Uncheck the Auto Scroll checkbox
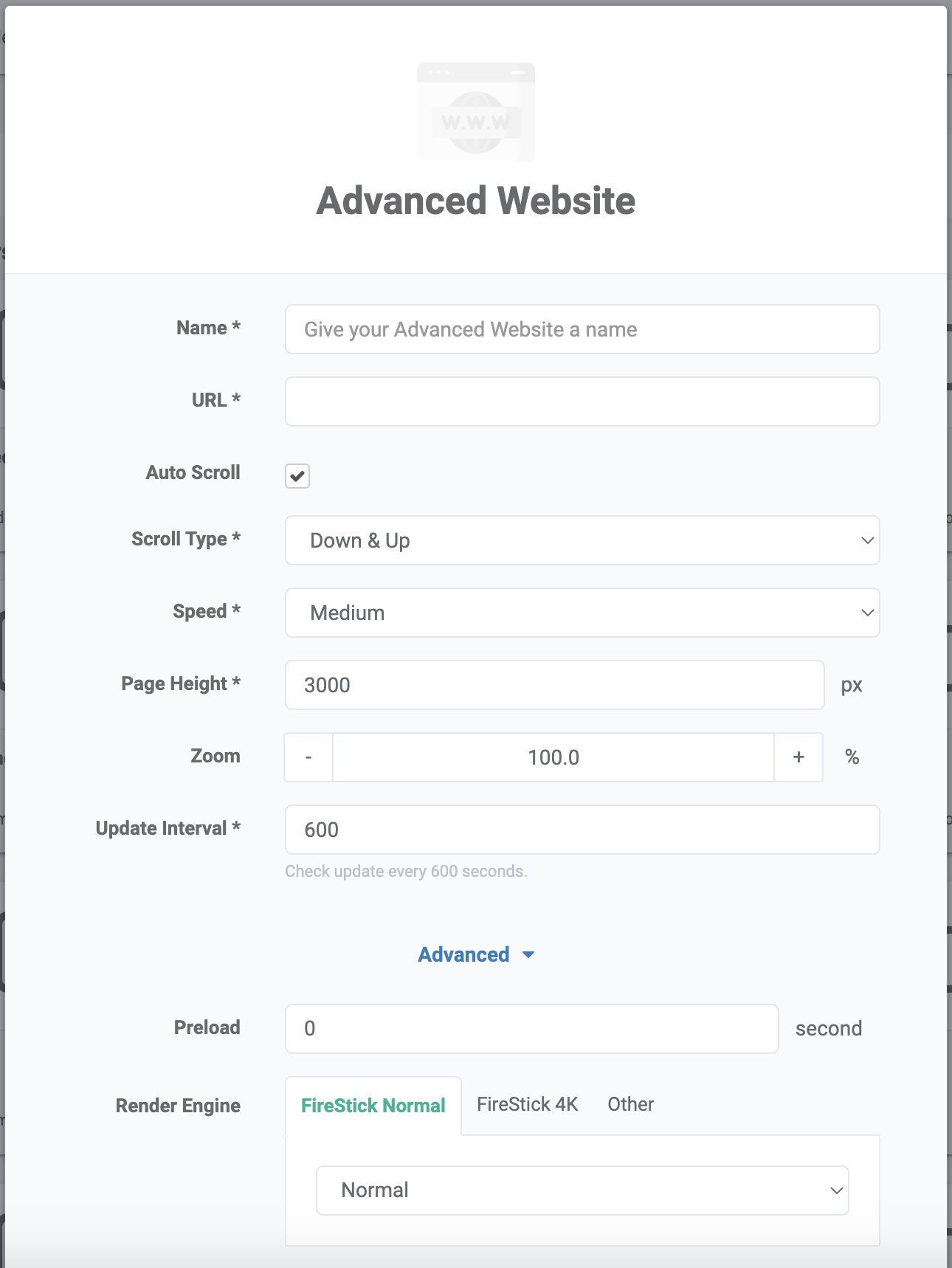The width and height of the screenshot is (952, 1268). (x=297, y=476)
